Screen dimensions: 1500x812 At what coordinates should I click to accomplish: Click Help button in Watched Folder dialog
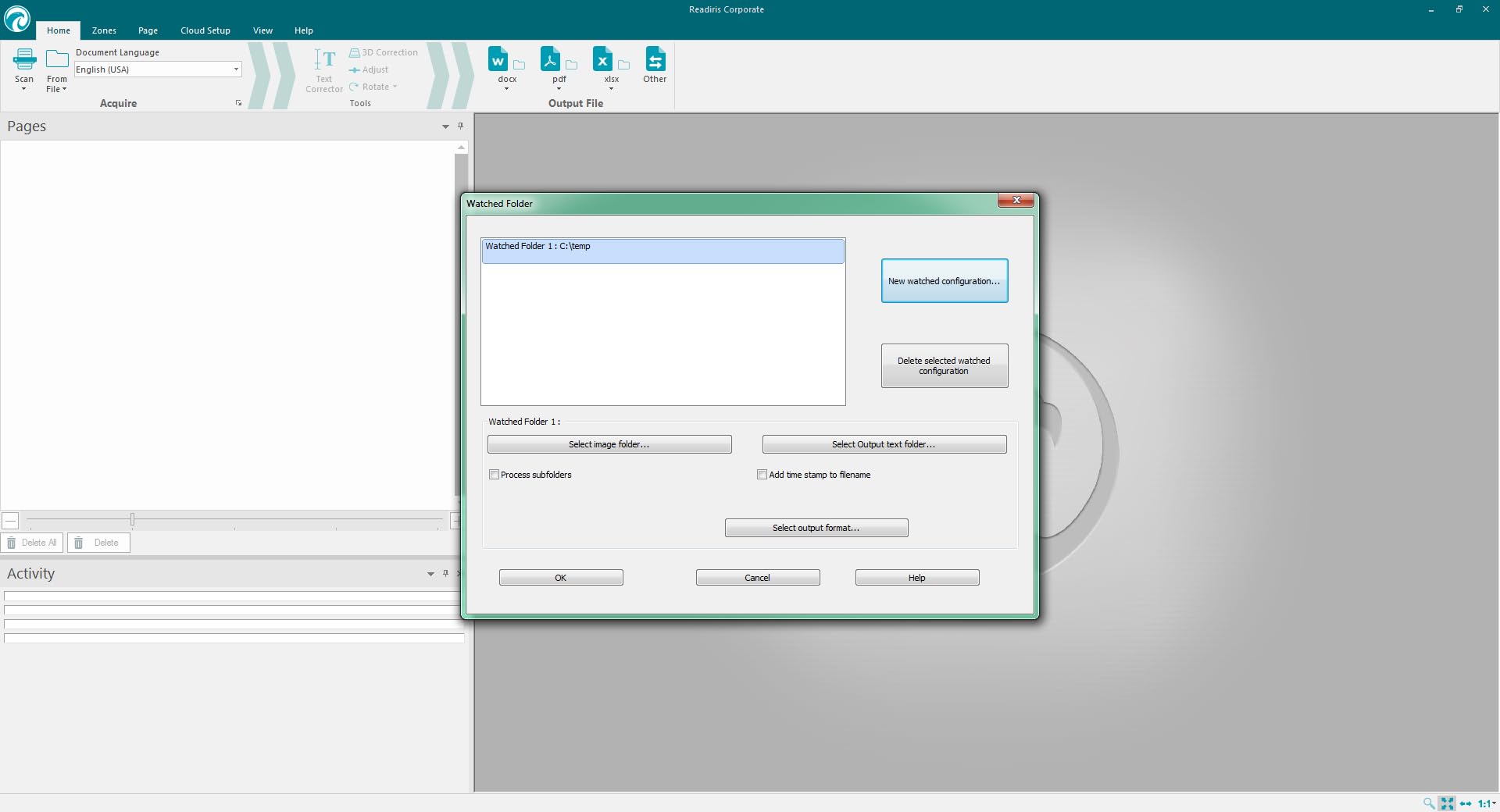pos(917,578)
